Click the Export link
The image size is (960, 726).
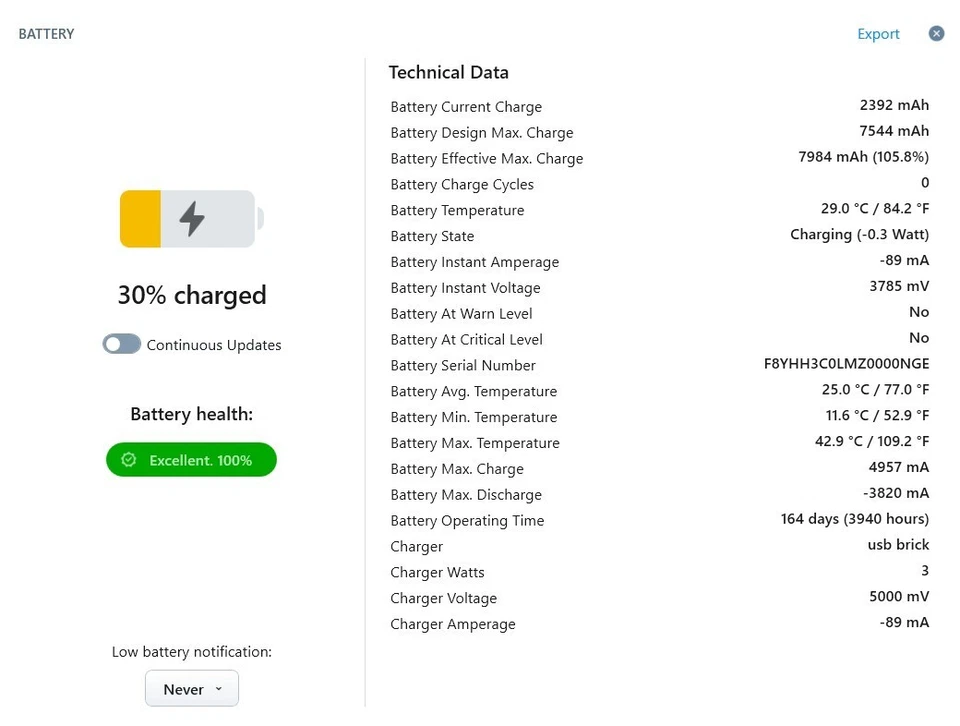click(x=878, y=33)
